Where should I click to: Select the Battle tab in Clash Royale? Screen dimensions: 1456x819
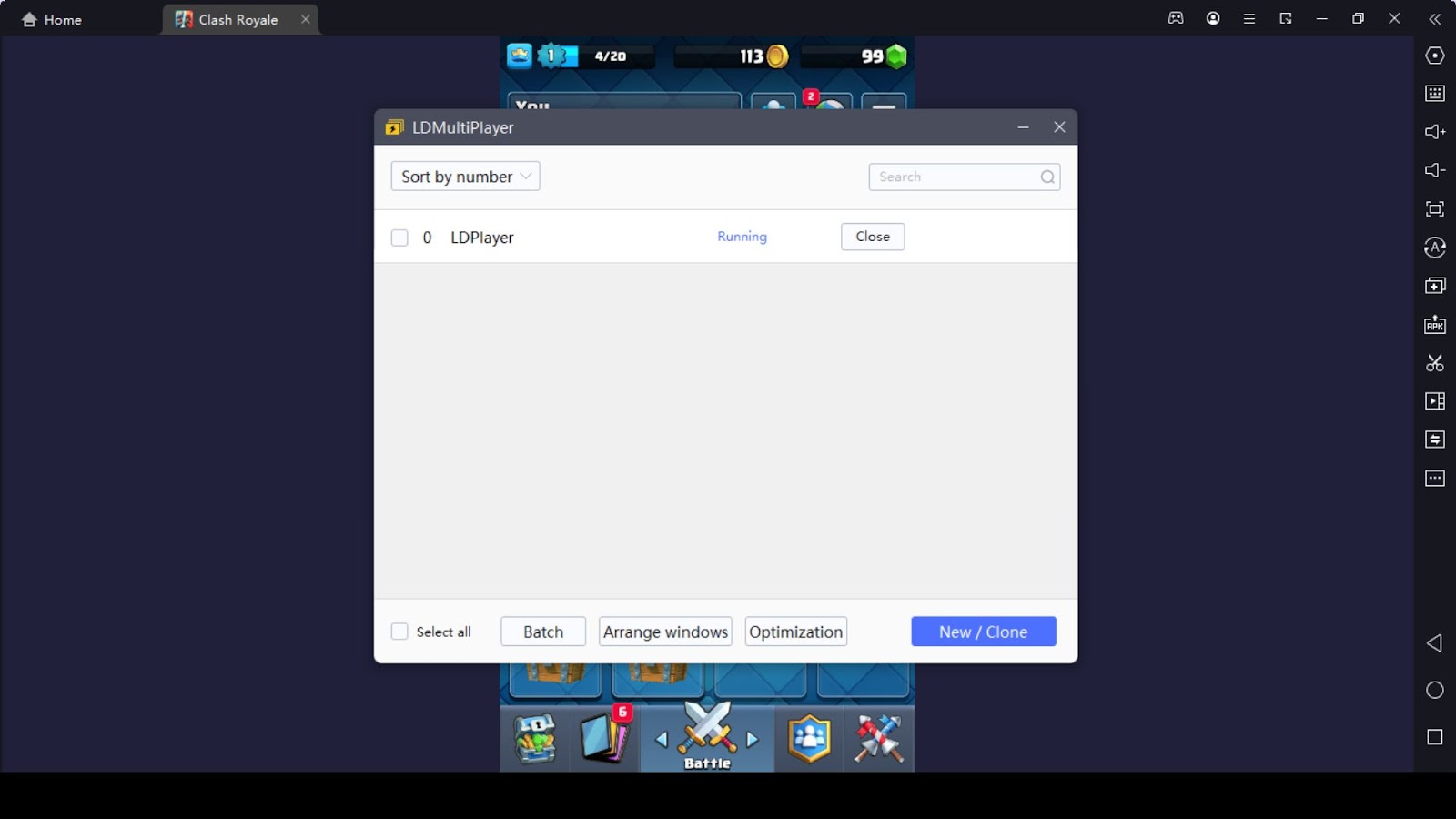(707, 737)
